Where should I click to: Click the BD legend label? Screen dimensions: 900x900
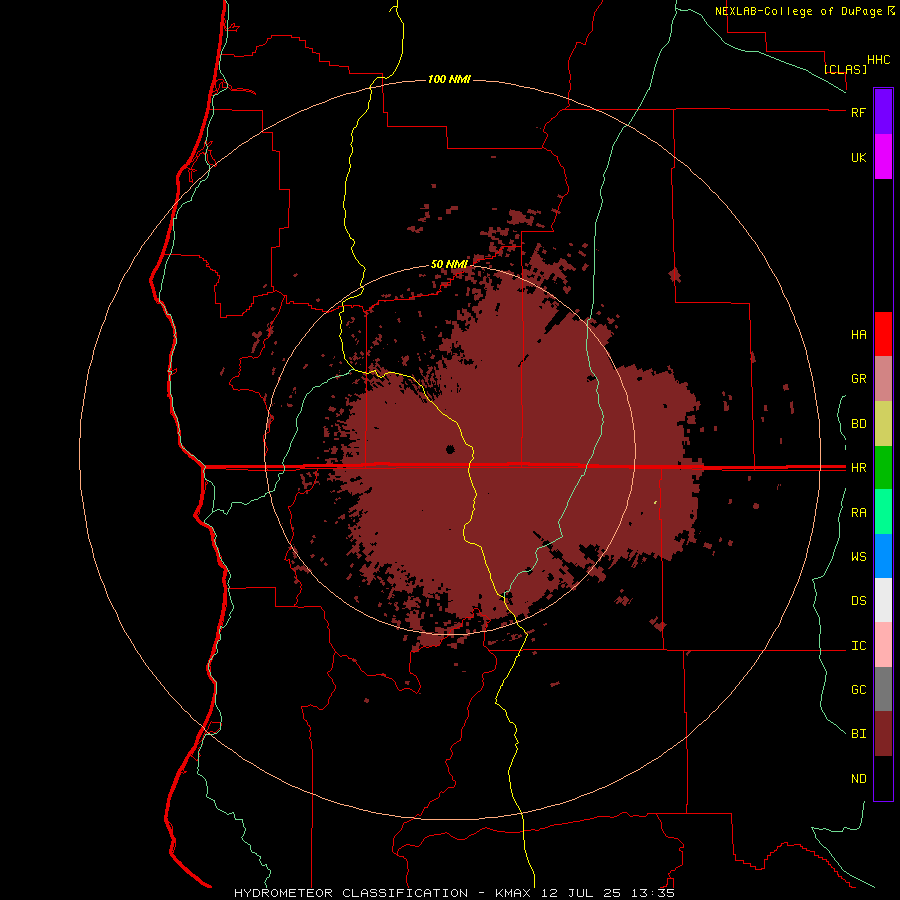[x=858, y=424]
